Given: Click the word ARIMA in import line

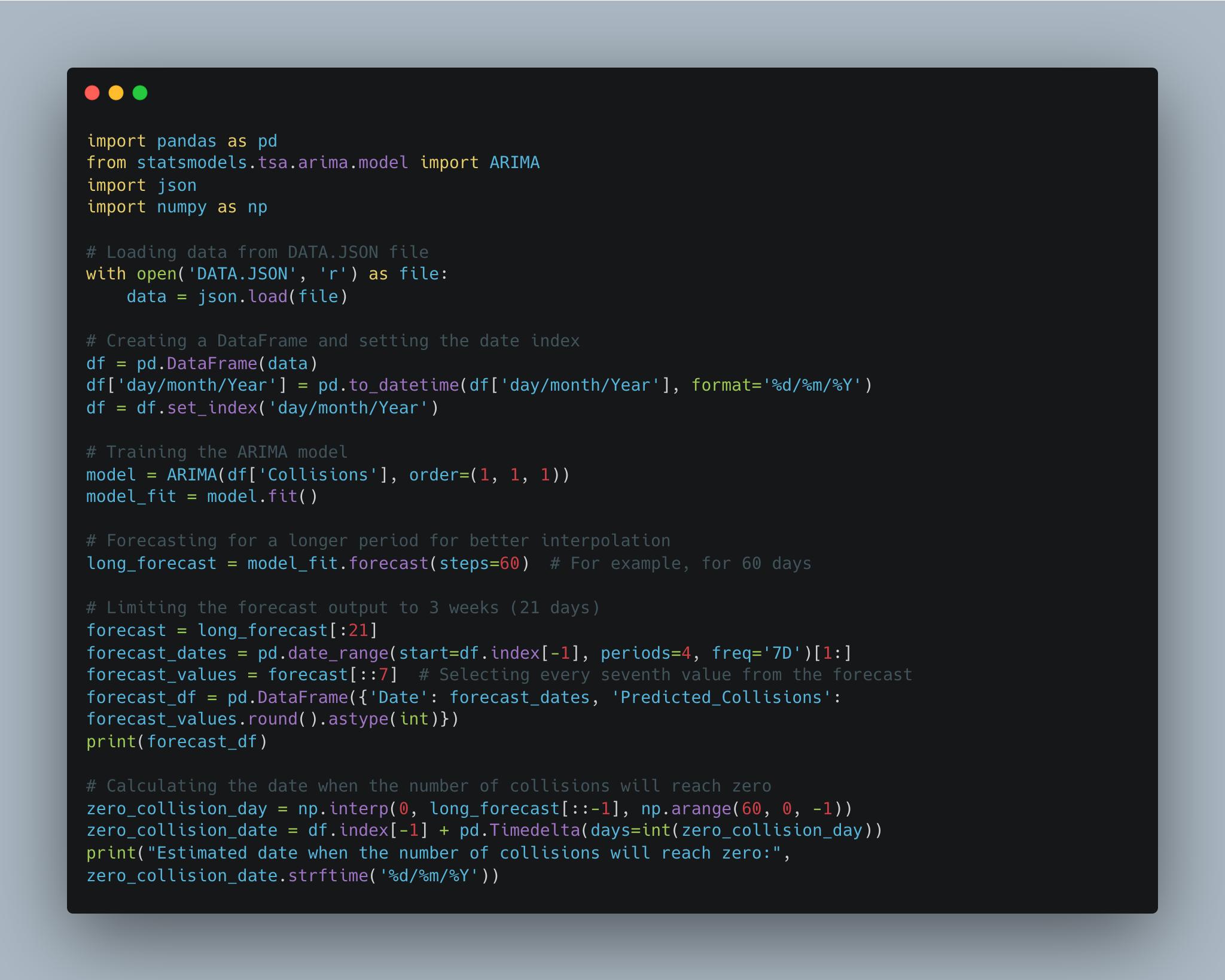Looking at the screenshot, I should click(514, 163).
